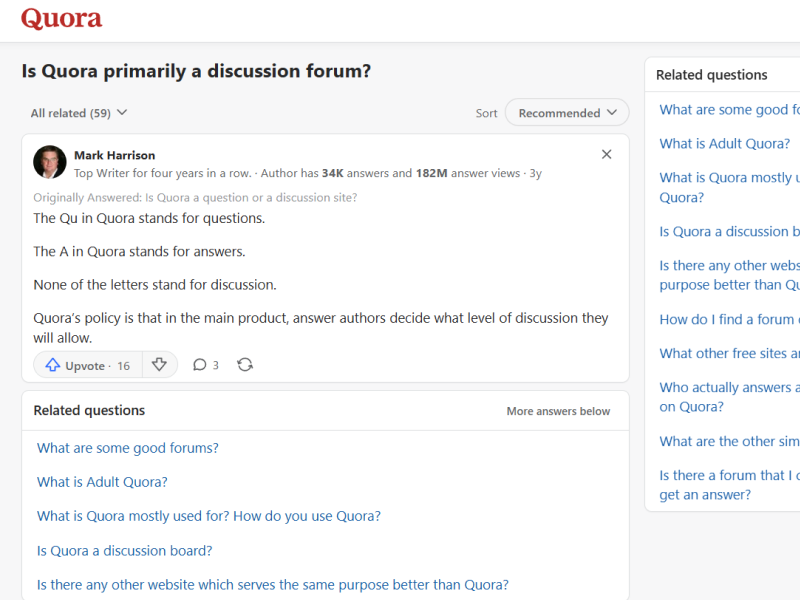Open 'Is there any other website' main link

272,585
